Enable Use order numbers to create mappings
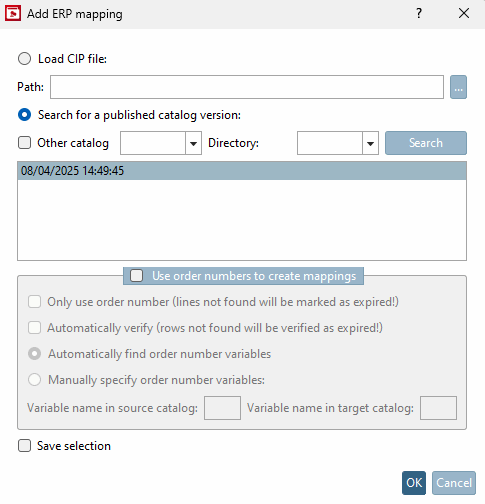Screen dimensions: 485x504 pyautogui.click(x=137, y=276)
